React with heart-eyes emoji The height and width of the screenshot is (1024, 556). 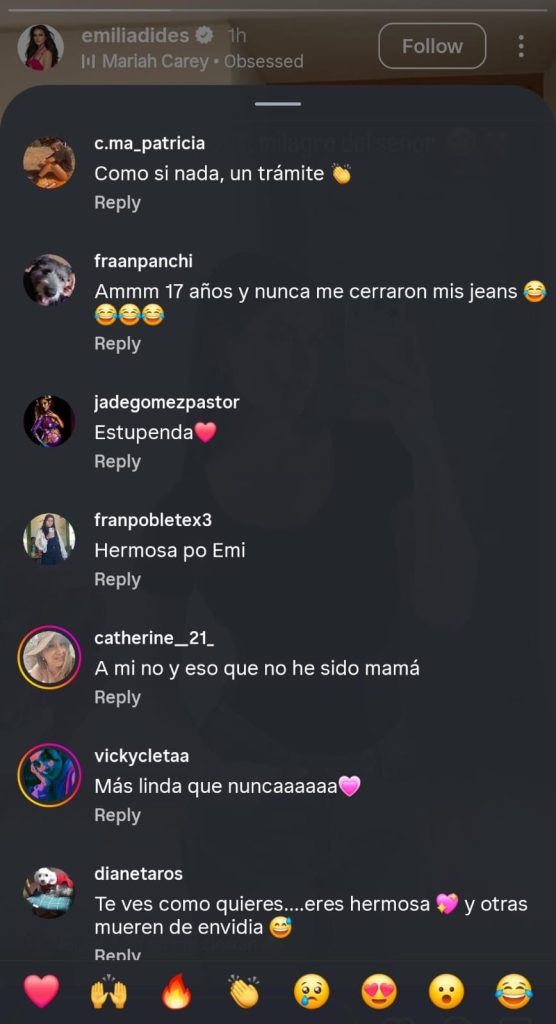click(x=379, y=991)
